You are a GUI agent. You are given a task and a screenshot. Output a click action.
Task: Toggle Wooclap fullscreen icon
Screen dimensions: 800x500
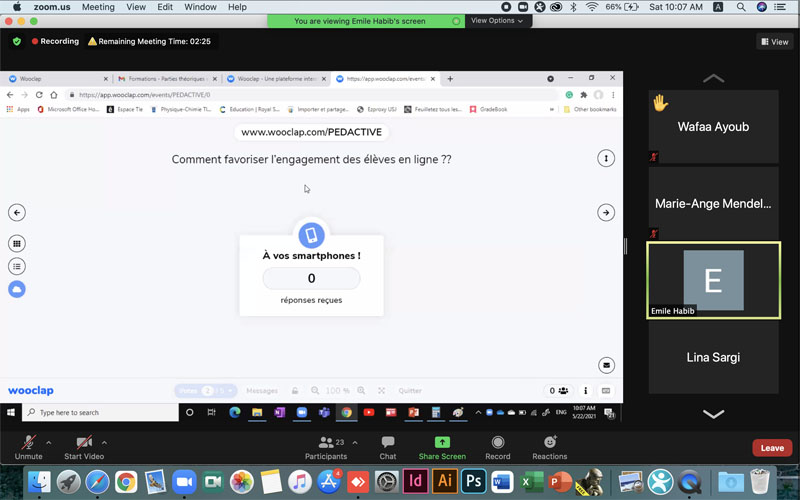(381, 391)
